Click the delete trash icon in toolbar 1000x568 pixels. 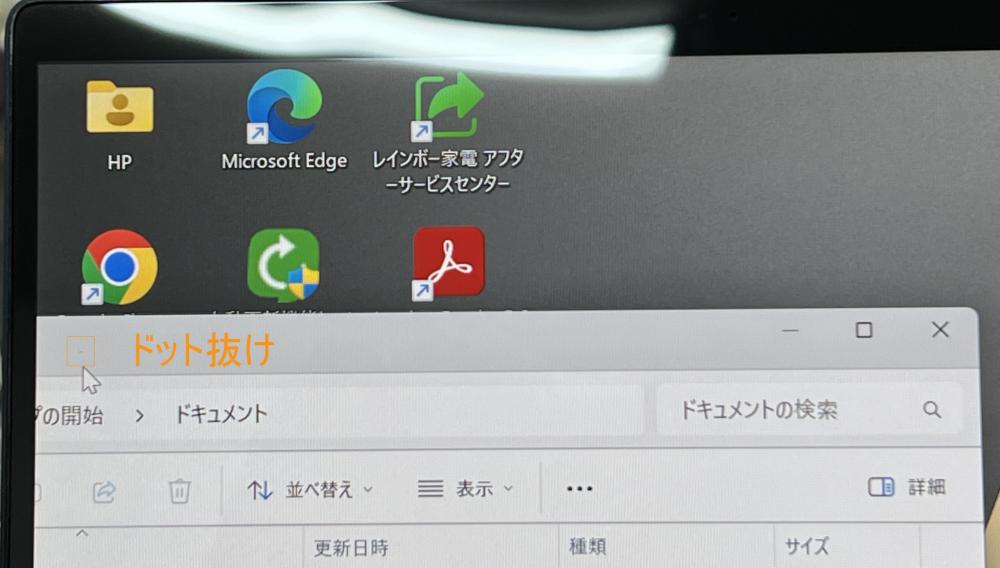(179, 491)
